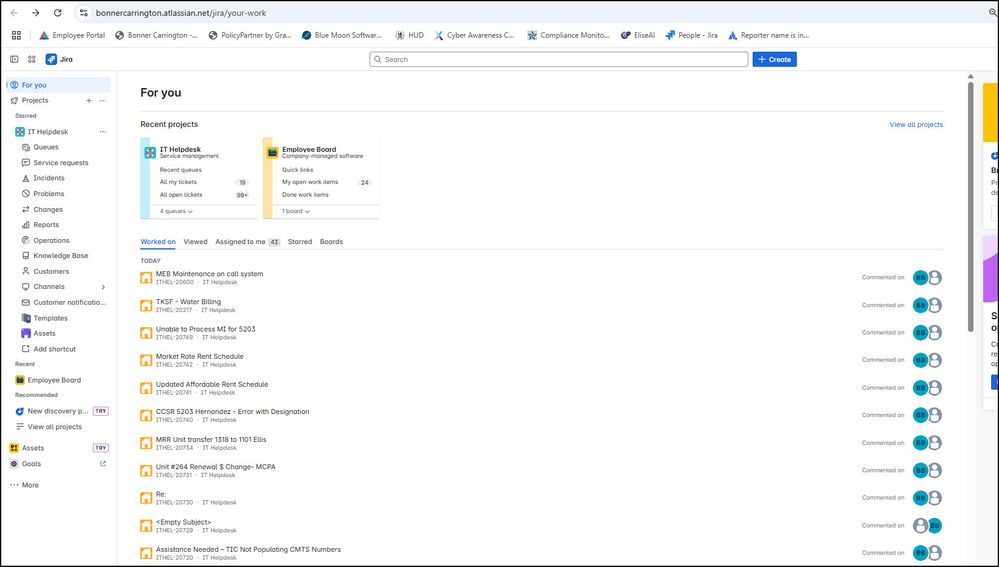Click the Jira search field
999x567 pixels.
pyautogui.click(x=559, y=59)
